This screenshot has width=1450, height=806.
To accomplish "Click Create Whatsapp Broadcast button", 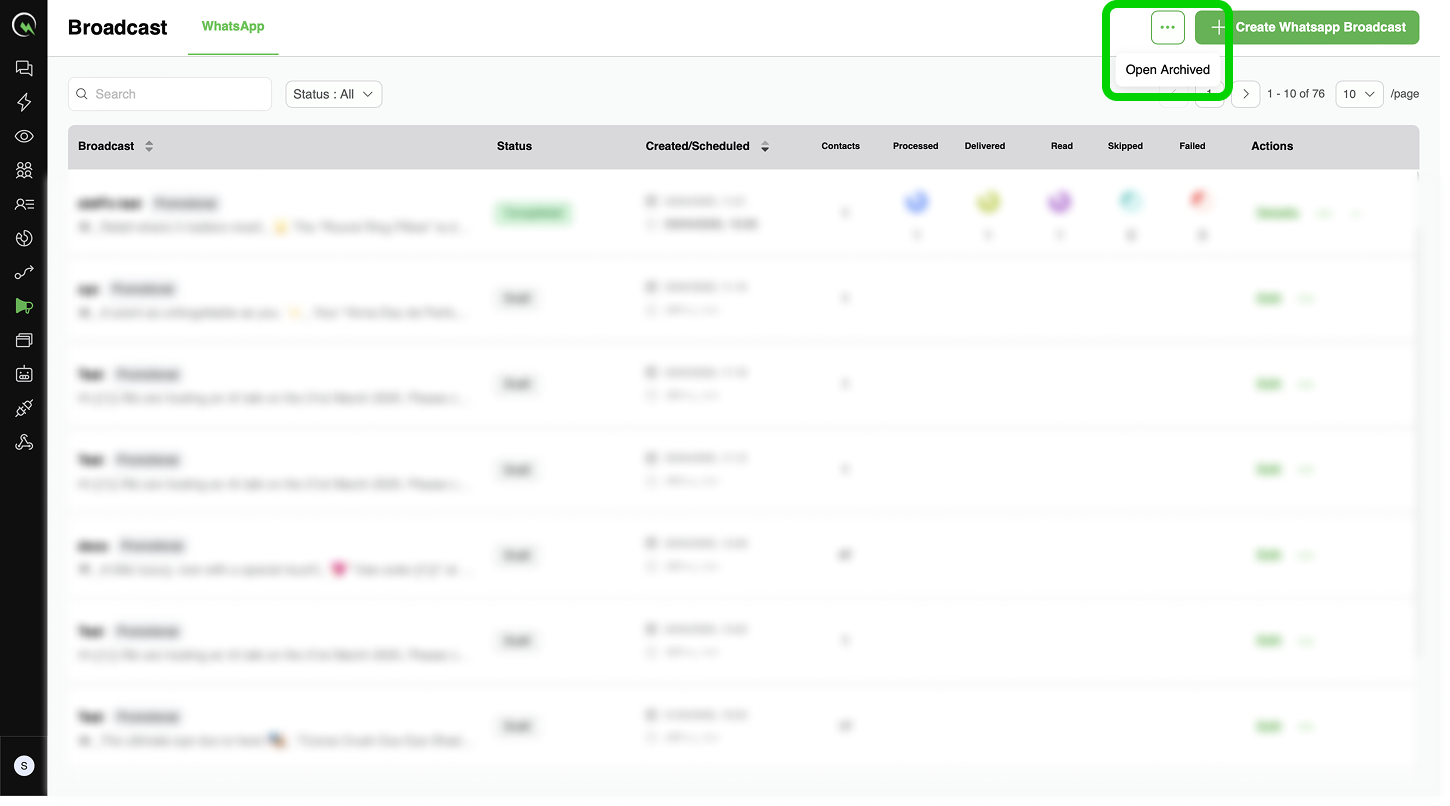I will [x=1307, y=27].
